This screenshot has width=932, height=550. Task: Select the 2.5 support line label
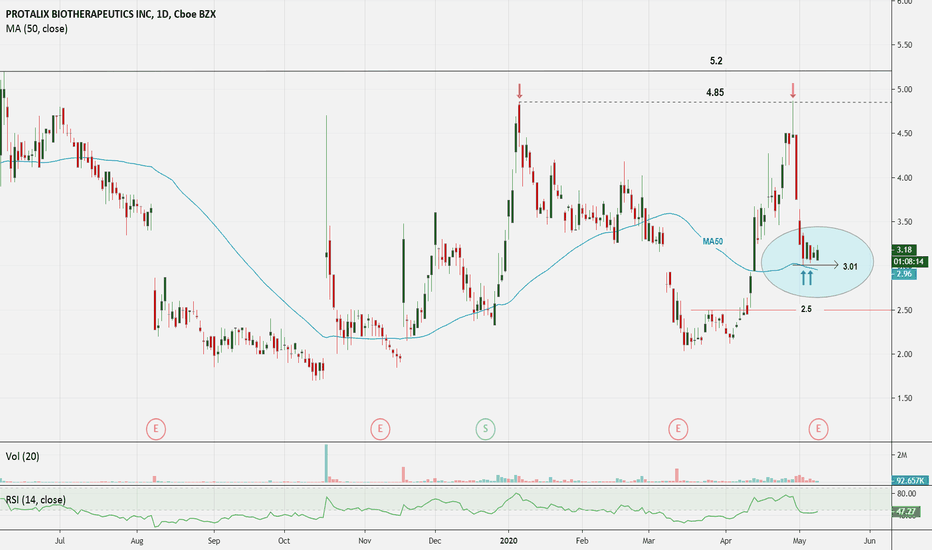pyautogui.click(x=806, y=309)
